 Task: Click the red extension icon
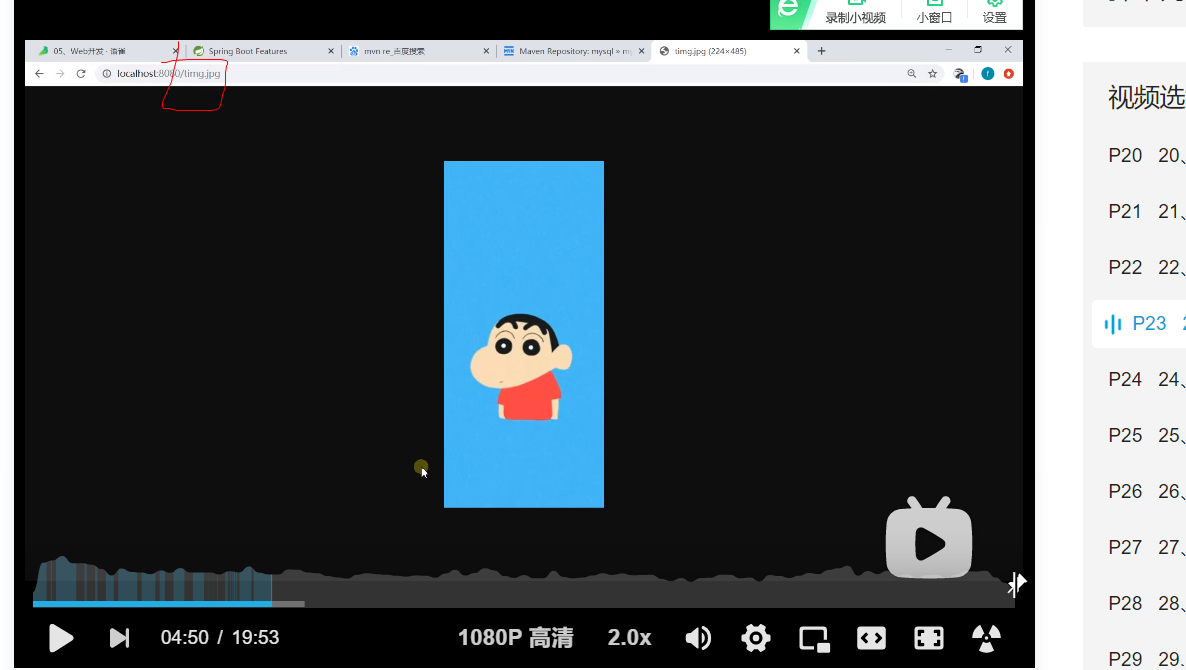(x=1008, y=73)
